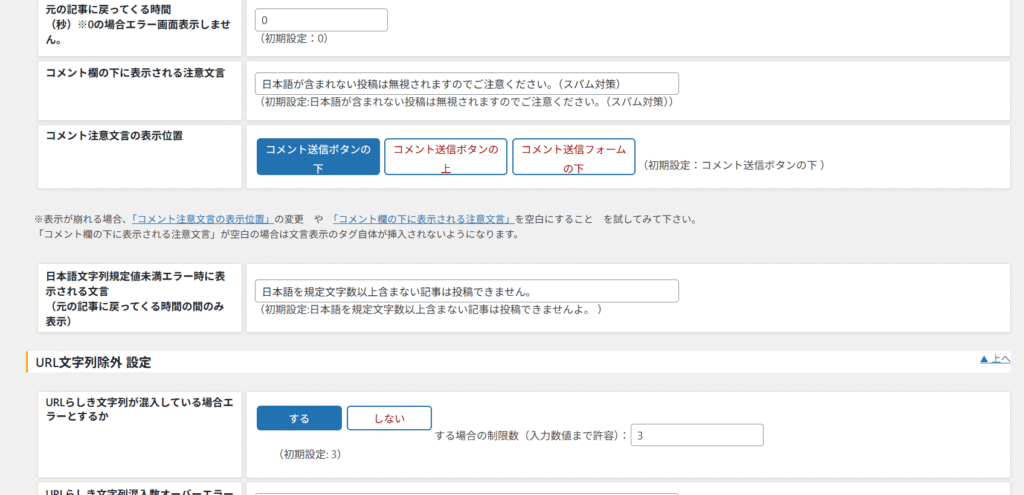Screen dimensions: 1024x495
Task: Open the 「コメント注意文言の表示位置」 link in the note
Action: (x=202, y=219)
